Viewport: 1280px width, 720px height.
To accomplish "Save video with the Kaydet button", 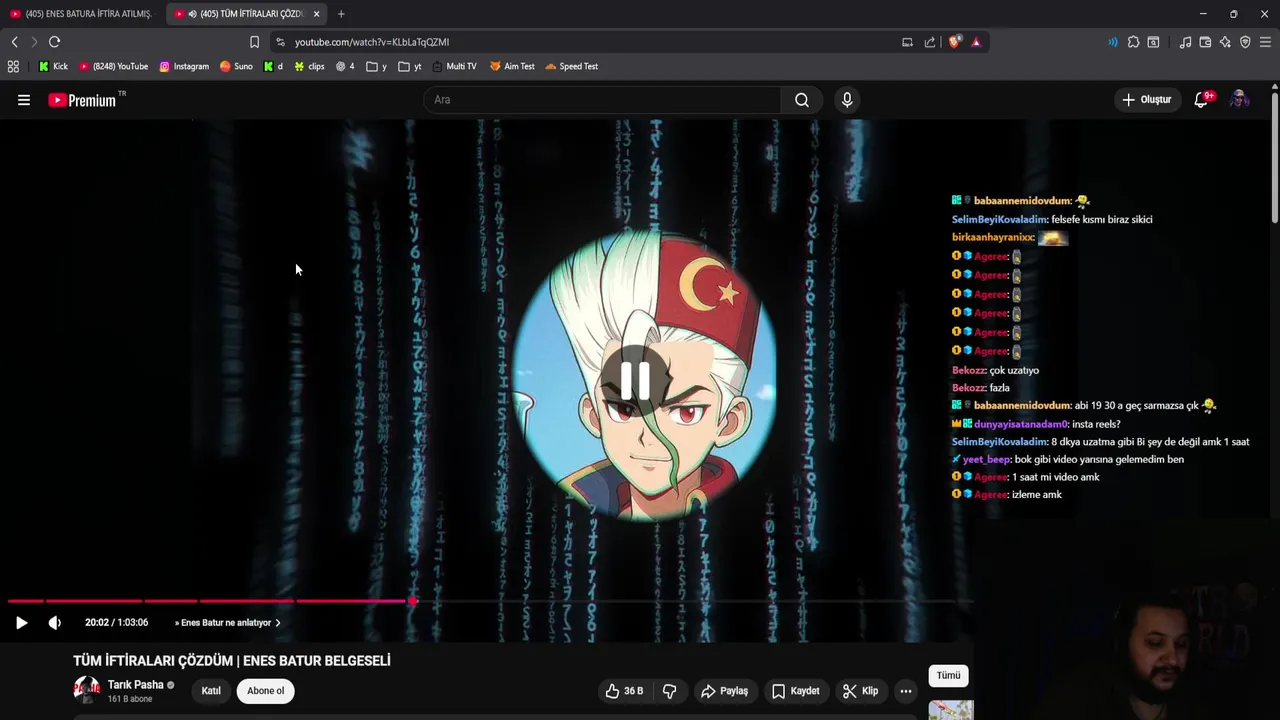I will (x=796, y=691).
